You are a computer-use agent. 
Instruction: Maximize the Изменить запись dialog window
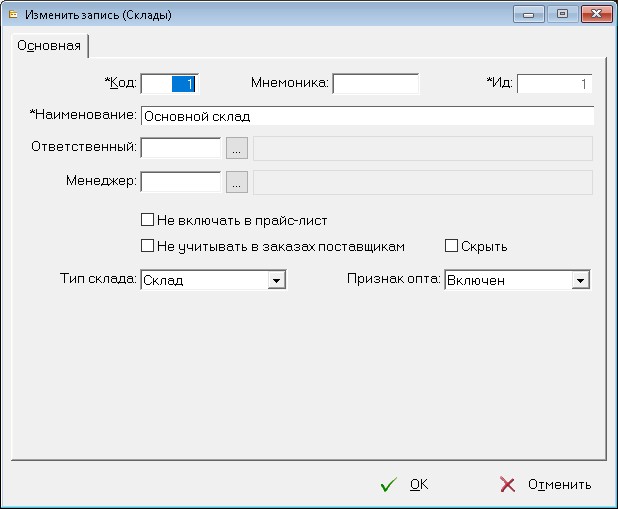tap(561, 14)
